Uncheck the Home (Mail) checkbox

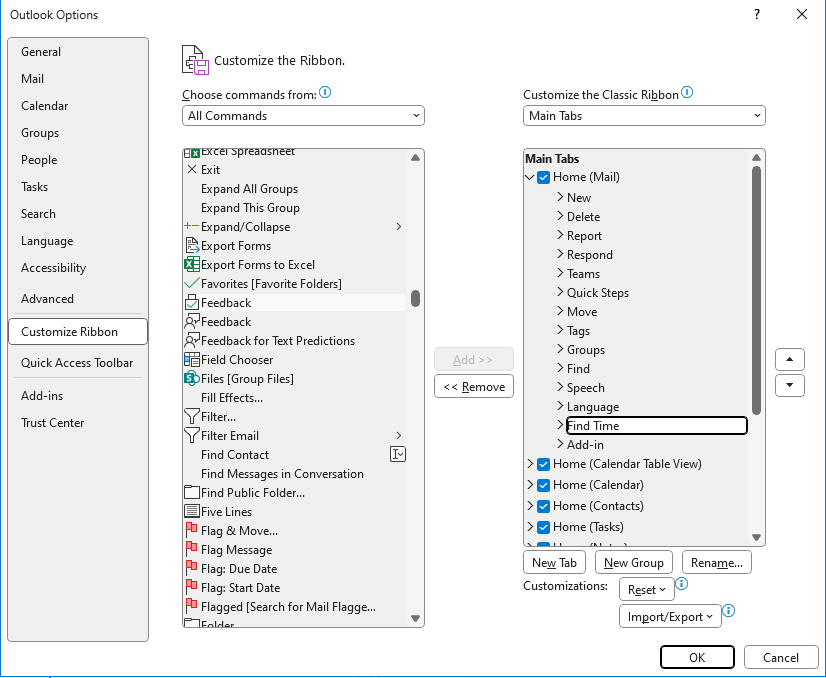544,178
